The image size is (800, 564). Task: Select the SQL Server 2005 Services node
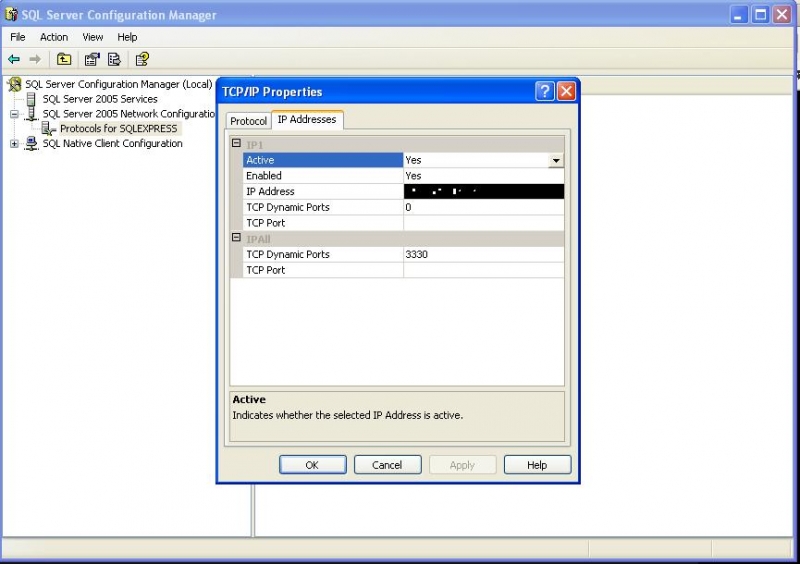tap(99, 99)
